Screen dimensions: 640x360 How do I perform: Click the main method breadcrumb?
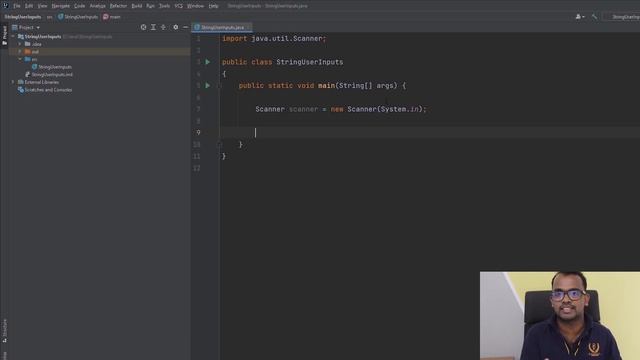pos(112,17)
